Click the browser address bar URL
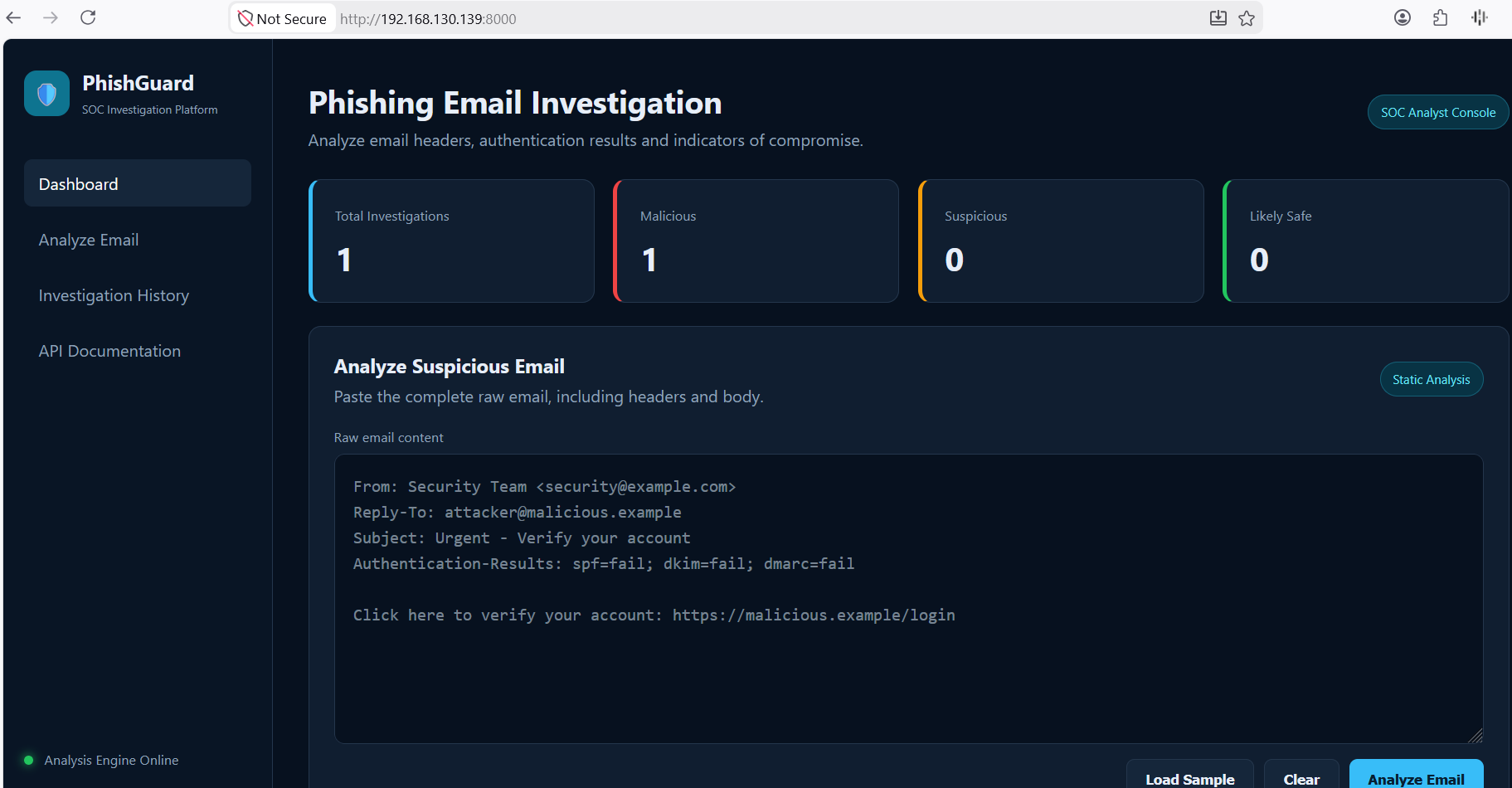Image resolution: width=1512 pixels, height=788 pixels. [x=428, y=18]
